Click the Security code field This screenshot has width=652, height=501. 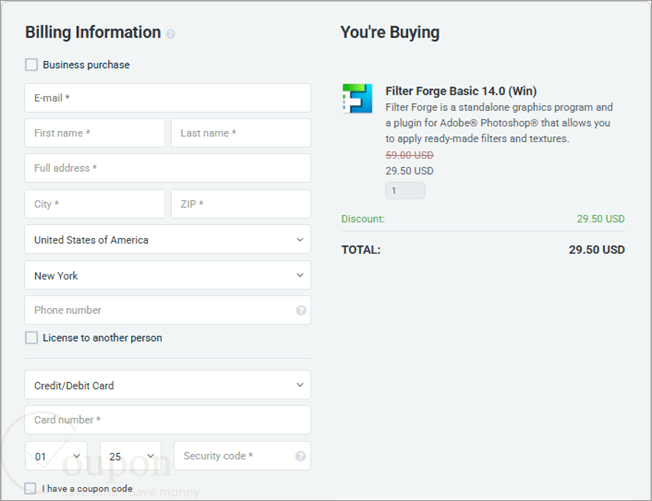tap(242, 456)
